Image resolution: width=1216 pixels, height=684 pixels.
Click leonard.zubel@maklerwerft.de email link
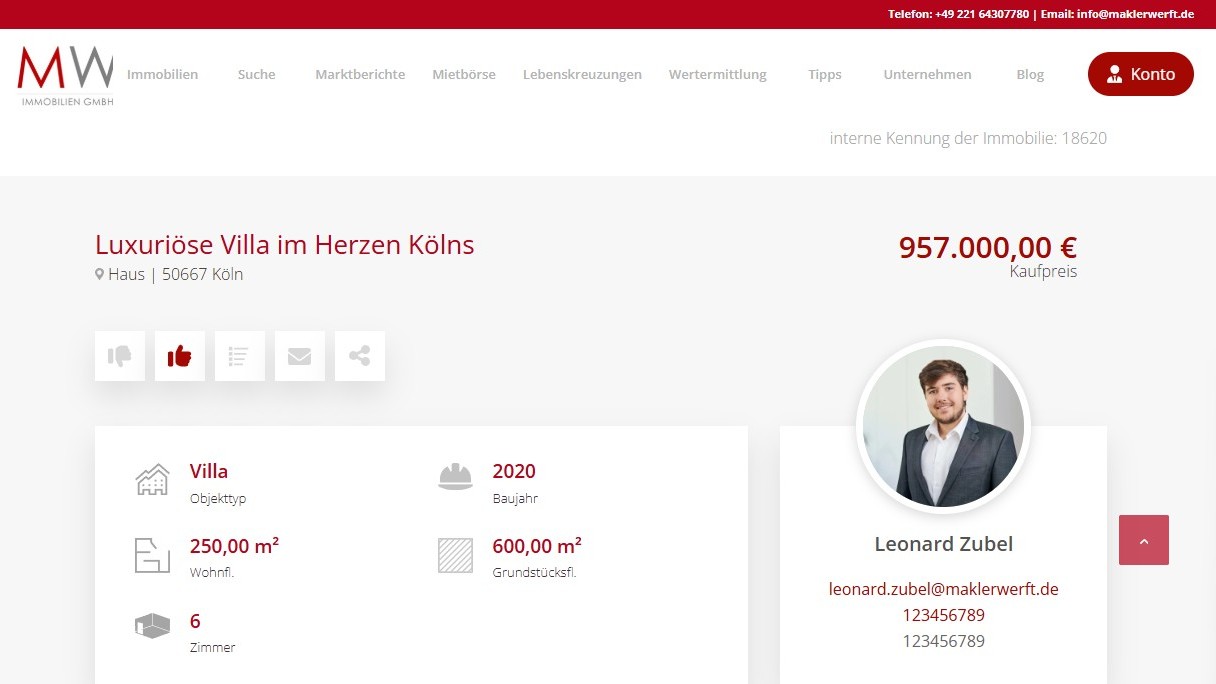[943, 589]
